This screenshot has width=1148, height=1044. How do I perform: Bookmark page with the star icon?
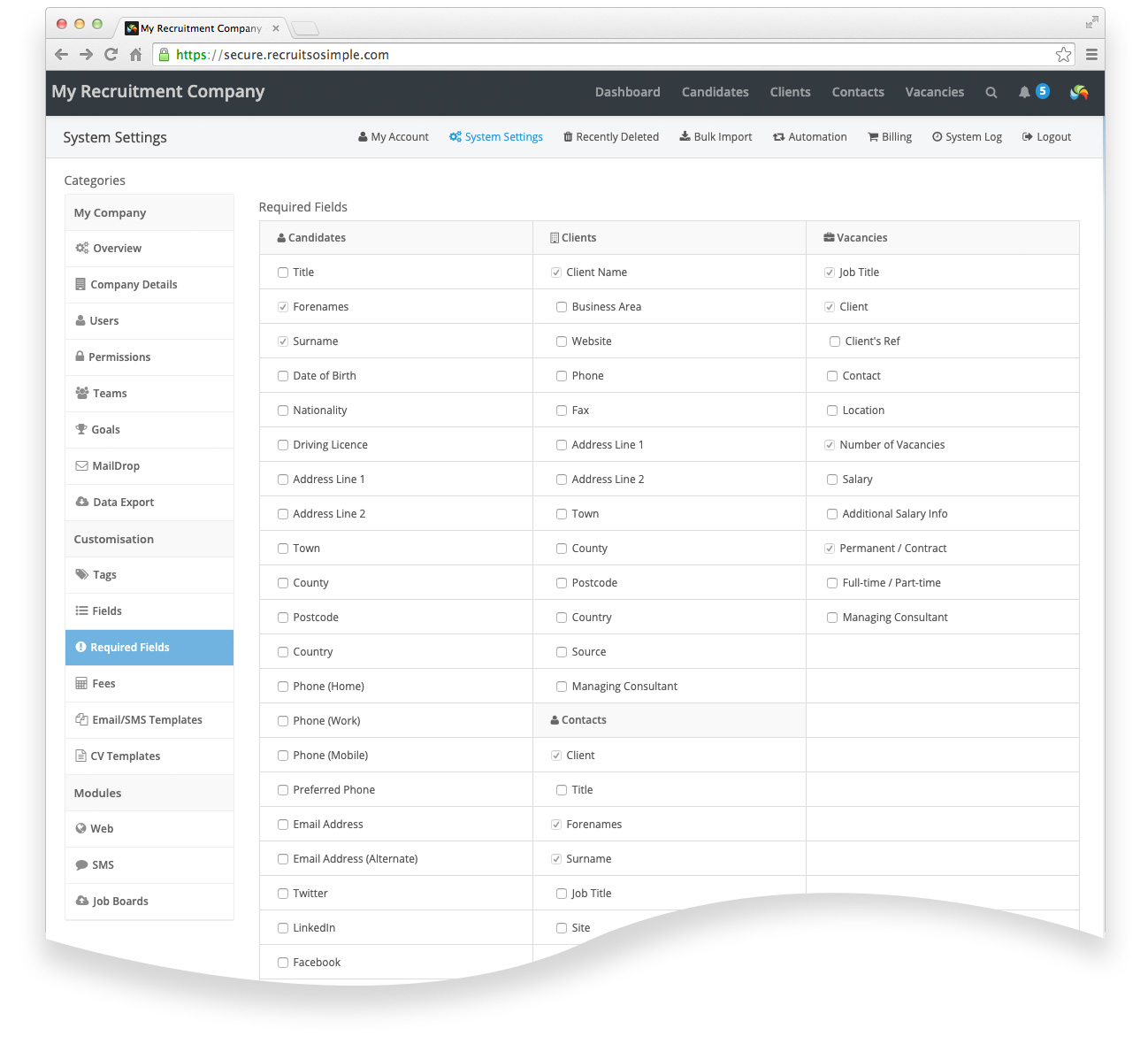[x=1063, y=55]
